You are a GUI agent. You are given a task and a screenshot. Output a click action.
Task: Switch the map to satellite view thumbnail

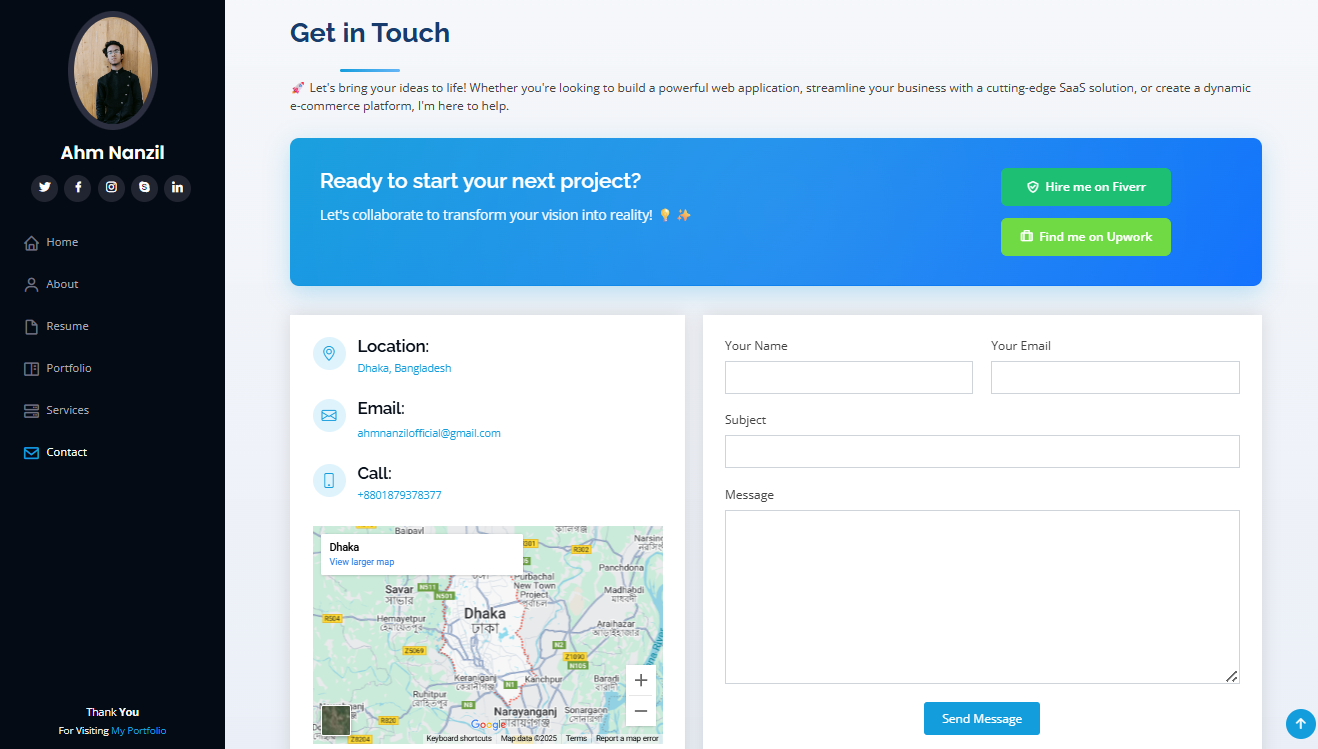click(336, 720)
